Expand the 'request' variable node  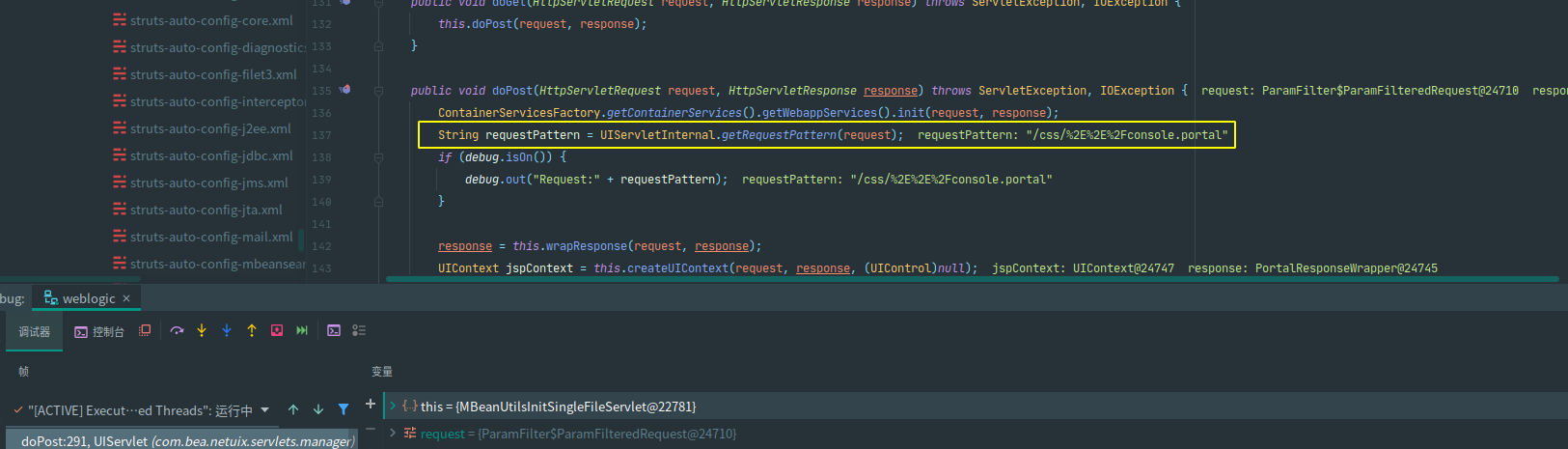pyautogui.click(x=393, y=434)
